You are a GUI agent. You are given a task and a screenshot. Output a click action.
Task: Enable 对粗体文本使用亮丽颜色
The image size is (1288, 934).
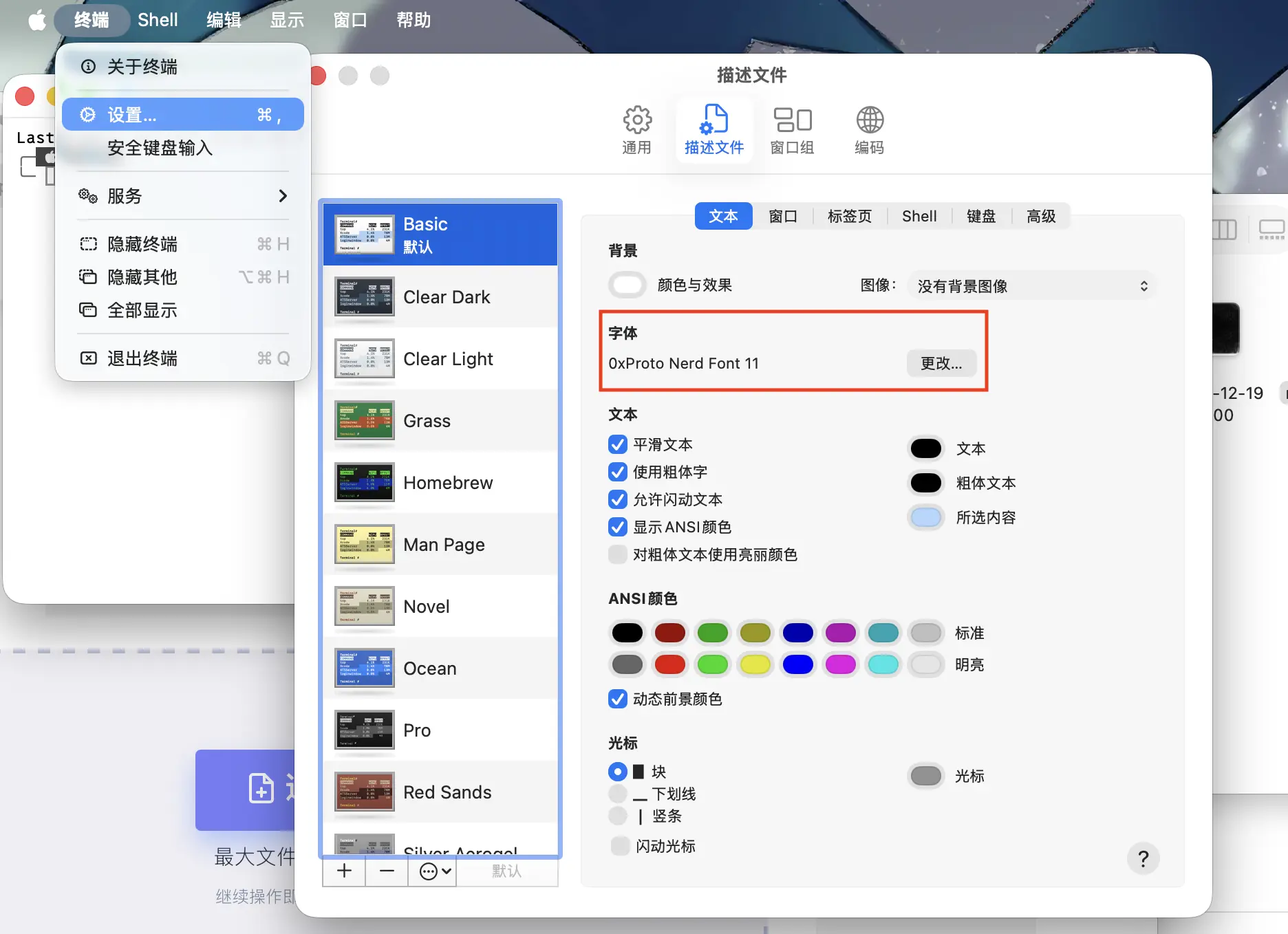tap(617, 554)
